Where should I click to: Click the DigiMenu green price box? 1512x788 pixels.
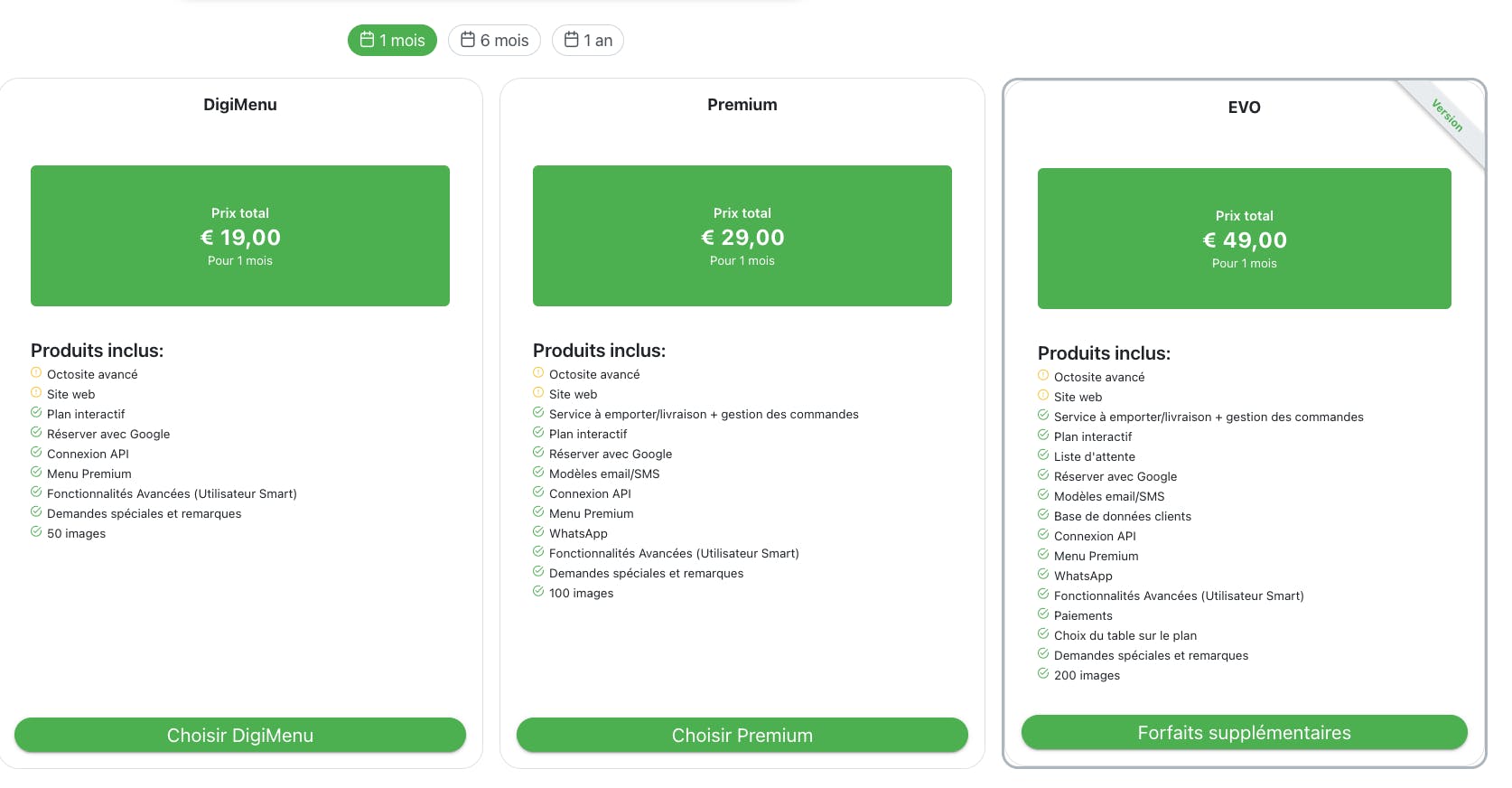point(240,236)
